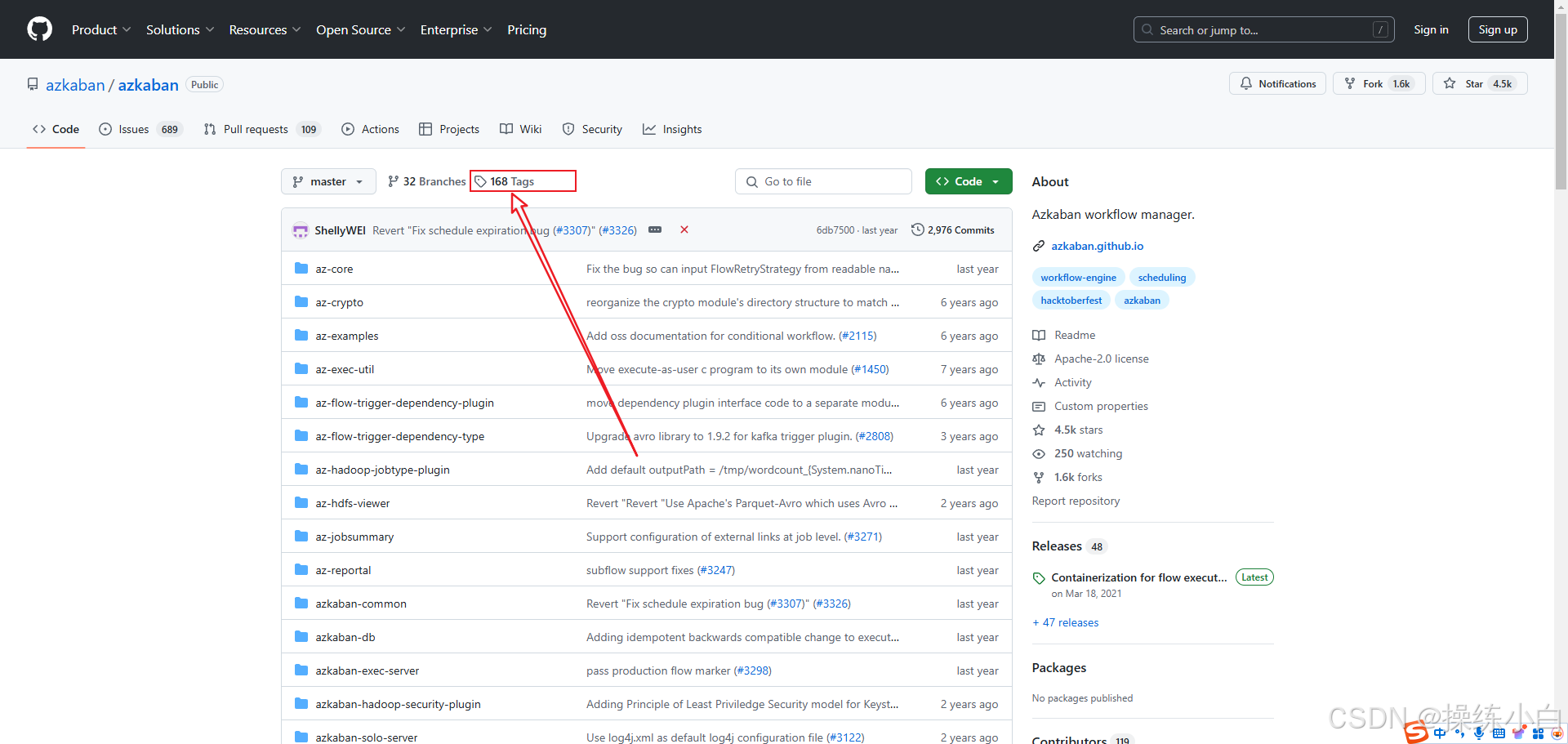Click the GitHub logo icon
The image size is (1568, 744).
tap(39, 29)
